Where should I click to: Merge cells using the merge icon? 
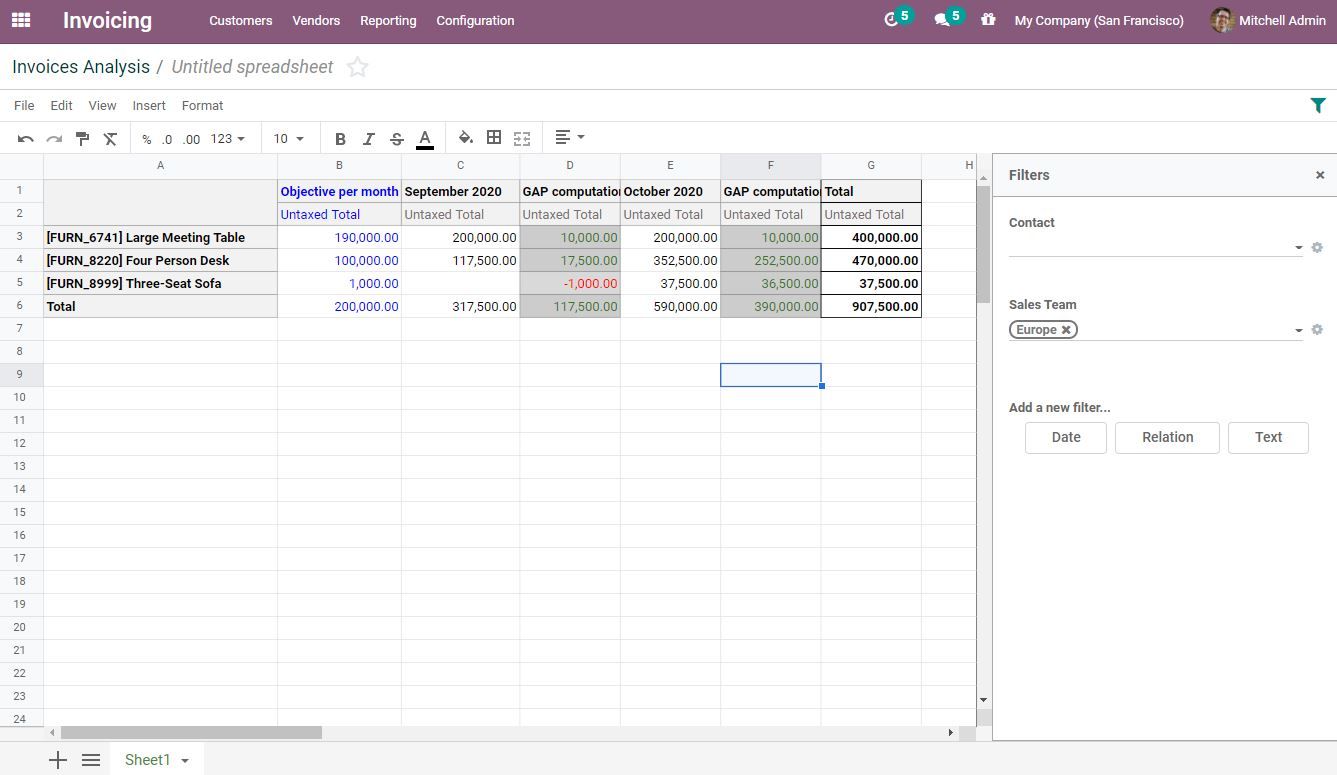(521, 138)
